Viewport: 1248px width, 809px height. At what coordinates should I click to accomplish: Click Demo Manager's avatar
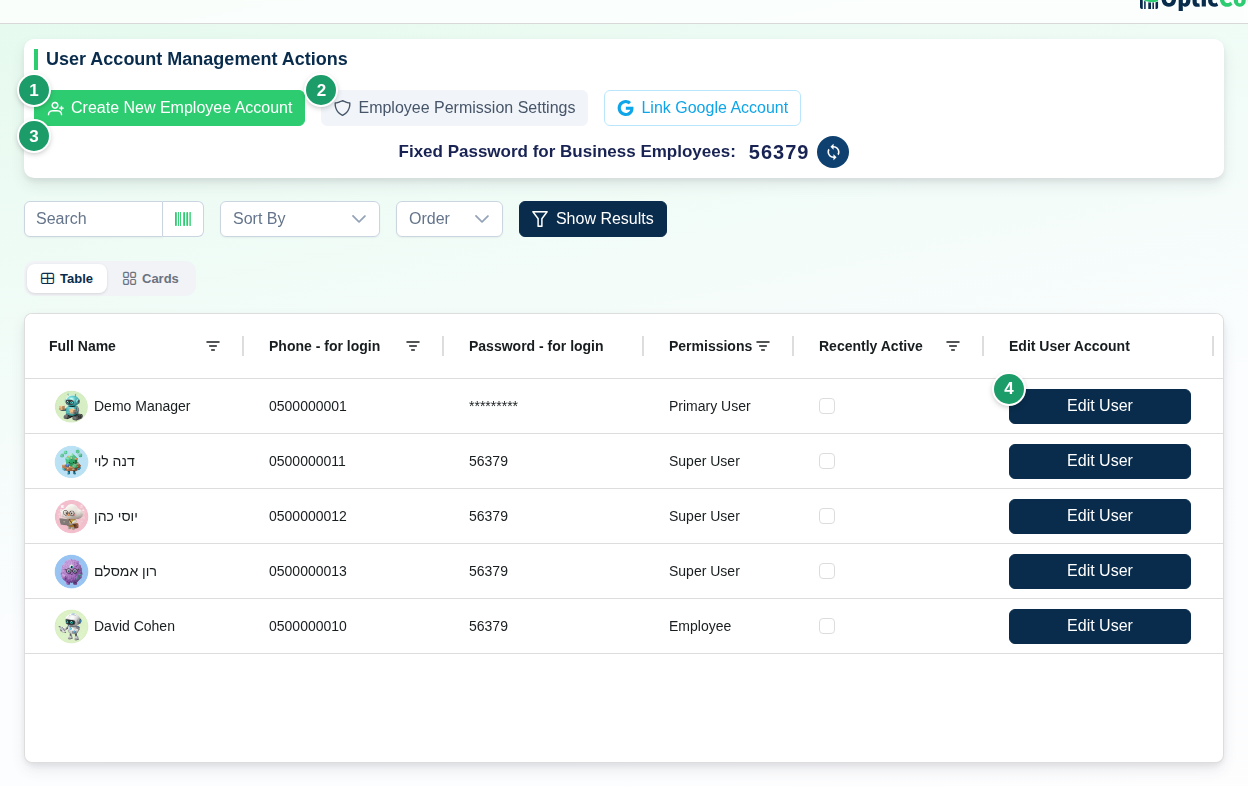tap(71, 406)
